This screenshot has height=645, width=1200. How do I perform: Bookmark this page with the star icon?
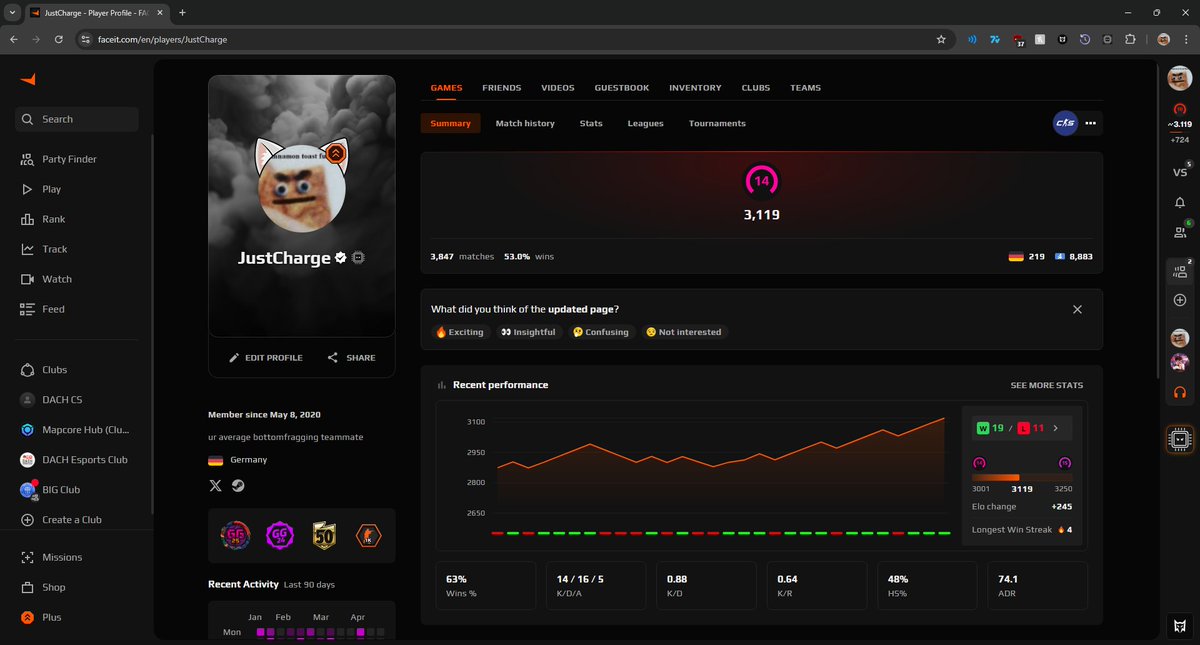click(941, 40)
